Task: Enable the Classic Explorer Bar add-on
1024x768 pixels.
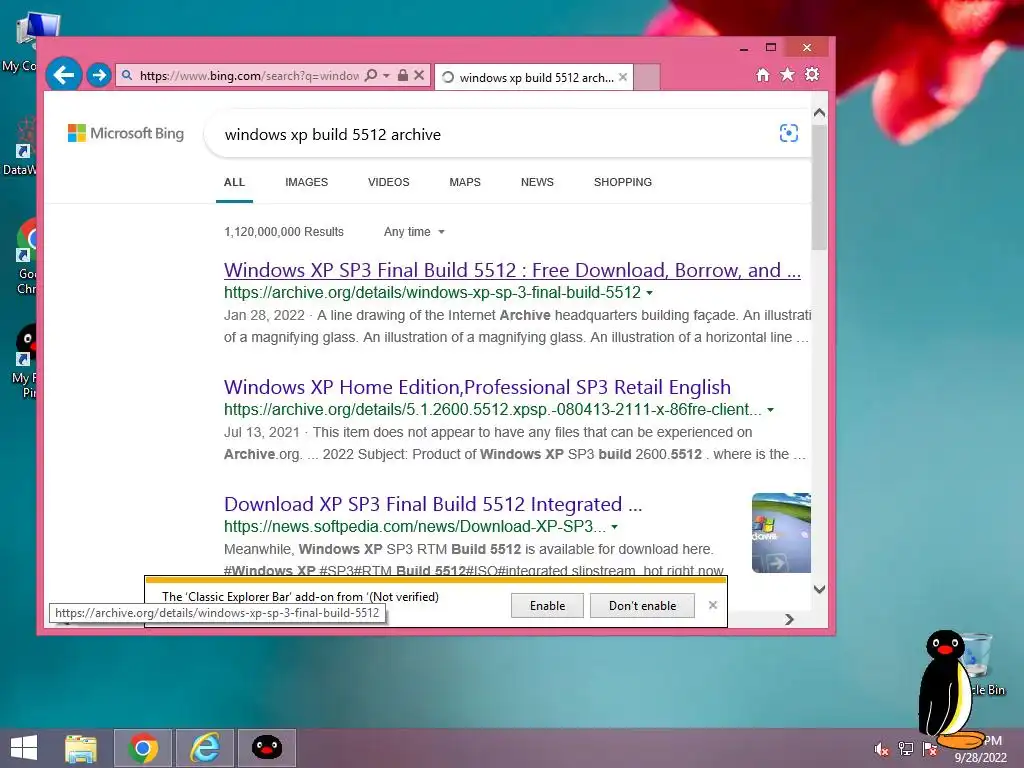Action: coord(547,605)
